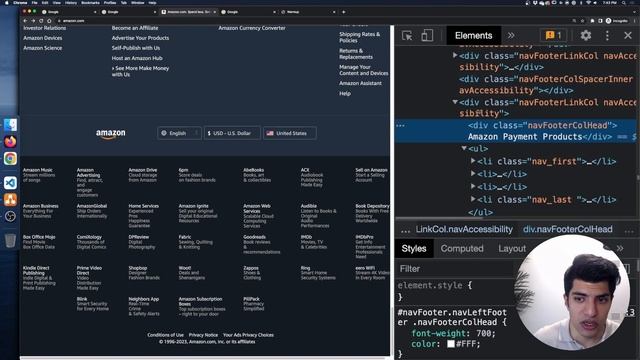Click the browser forward arrow
The image size is (640, 360).
(33, 20)
